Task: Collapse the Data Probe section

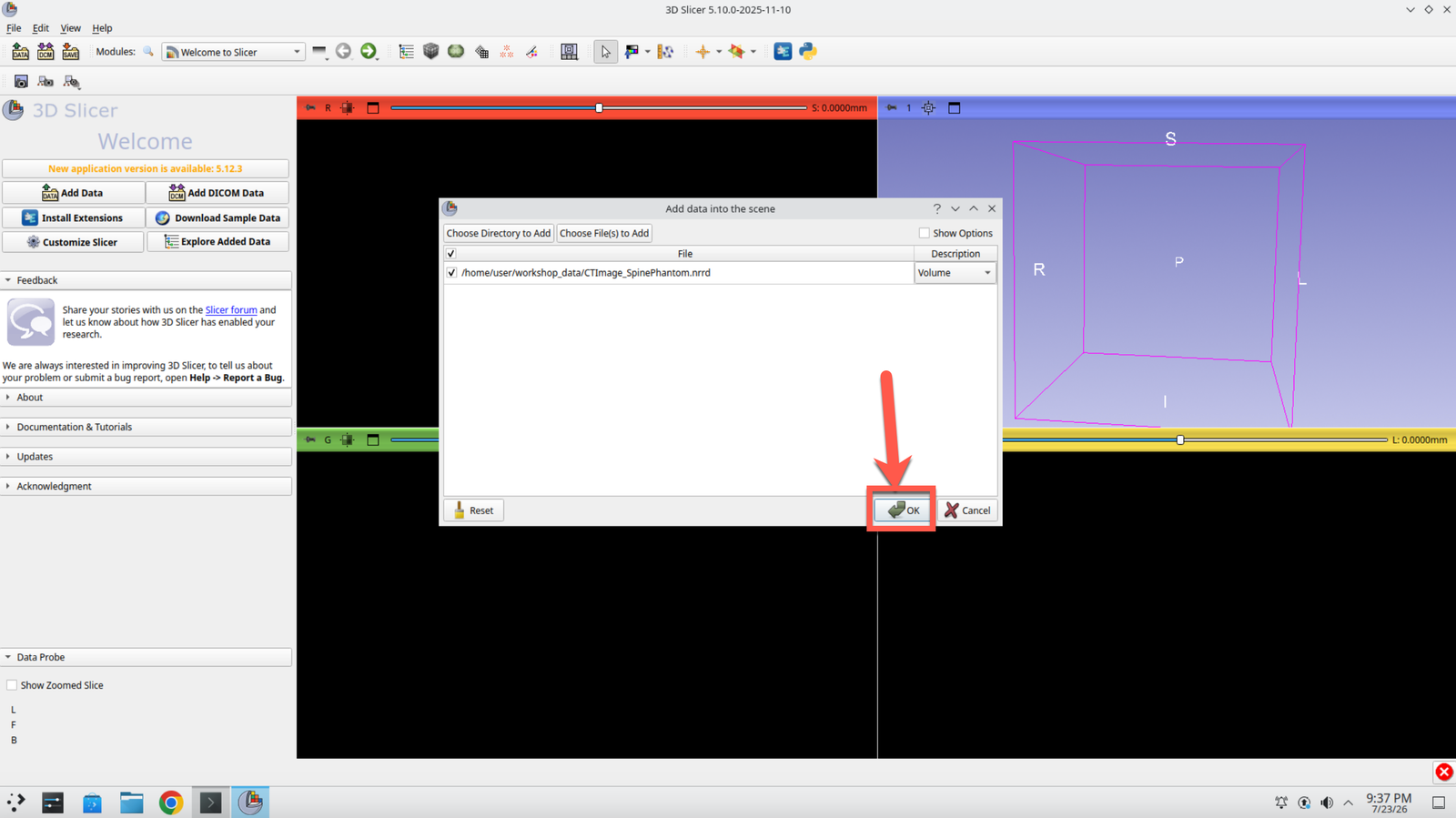Action: tap(146, 657)
